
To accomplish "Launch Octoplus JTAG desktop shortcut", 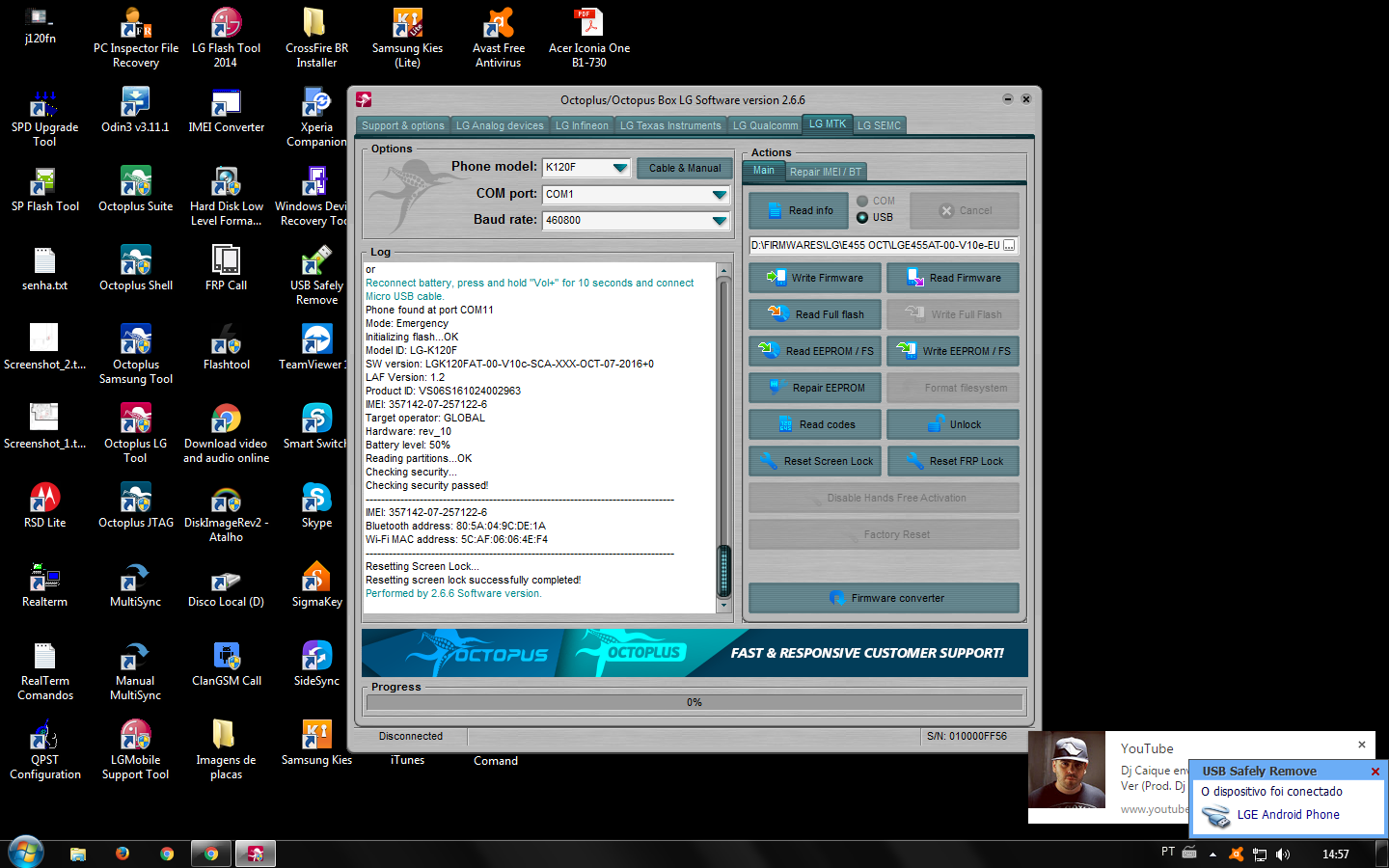I will coord(135,505).
